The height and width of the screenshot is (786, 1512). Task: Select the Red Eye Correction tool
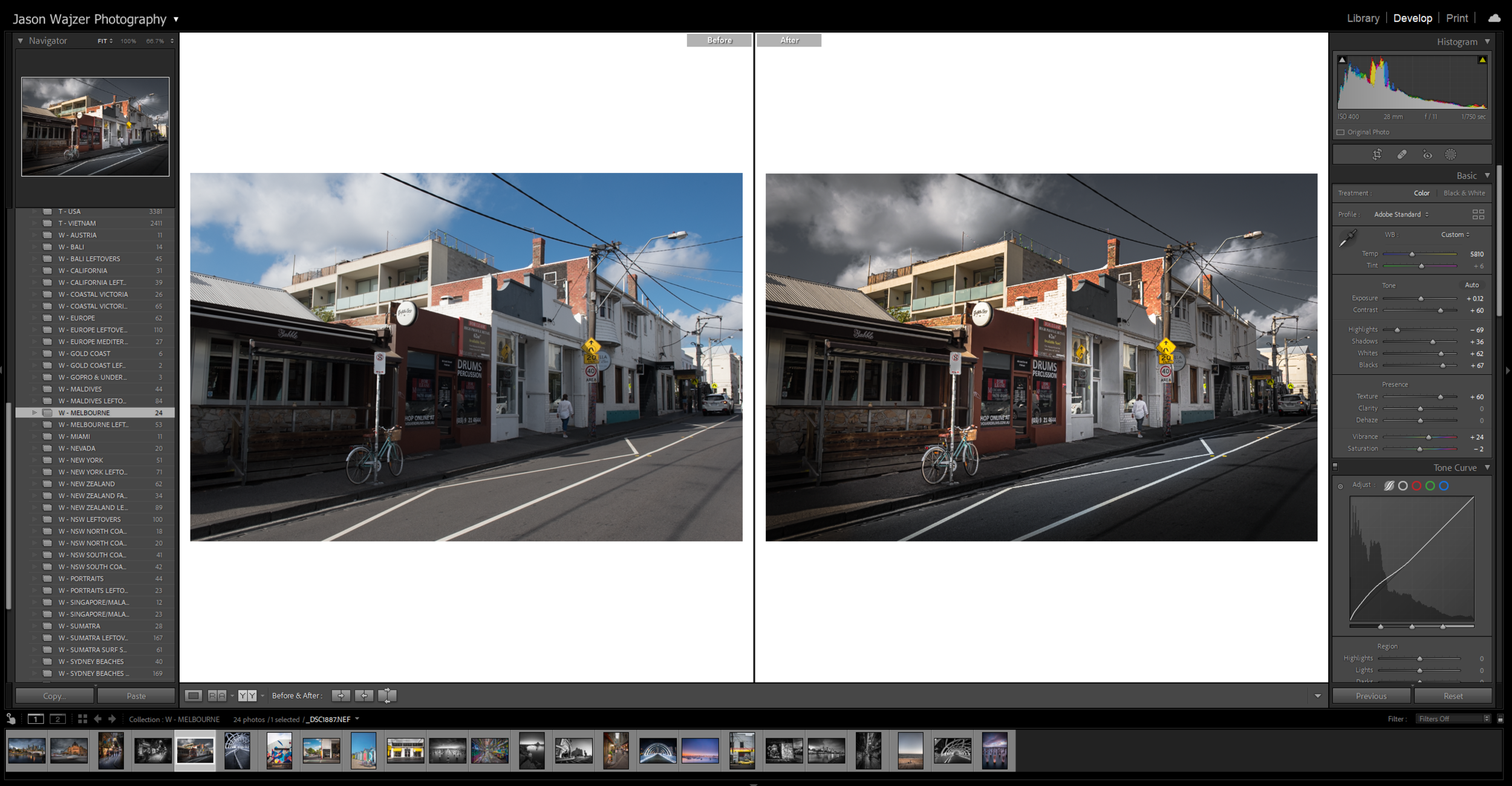pos(1427,154)
